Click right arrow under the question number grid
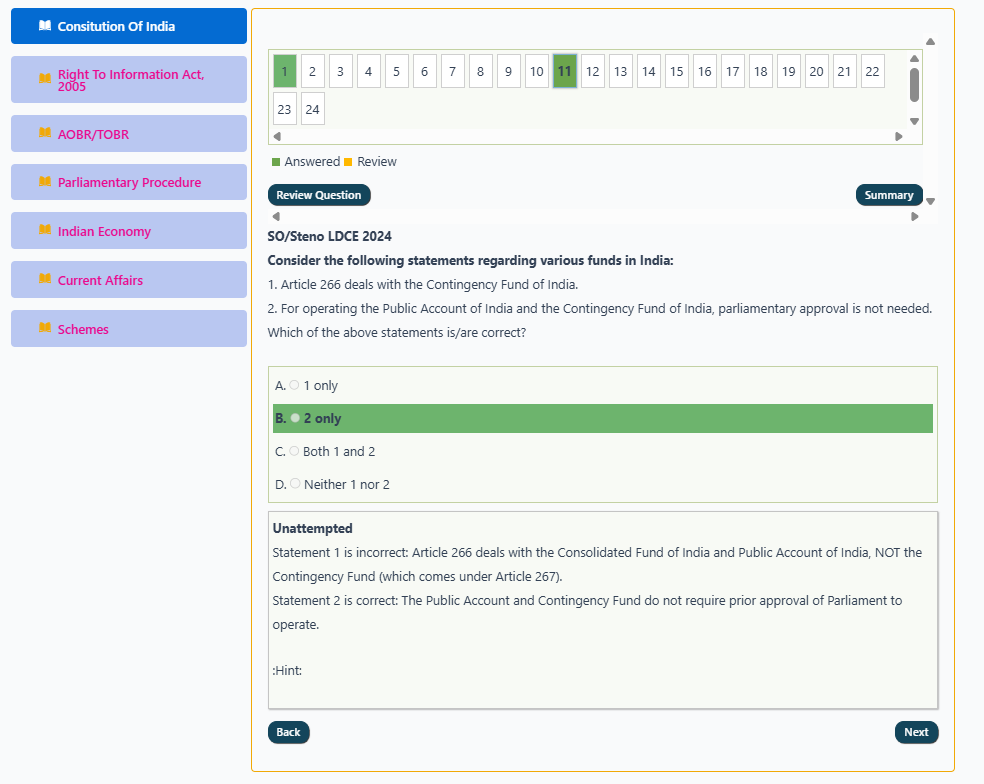 [899, 136]
